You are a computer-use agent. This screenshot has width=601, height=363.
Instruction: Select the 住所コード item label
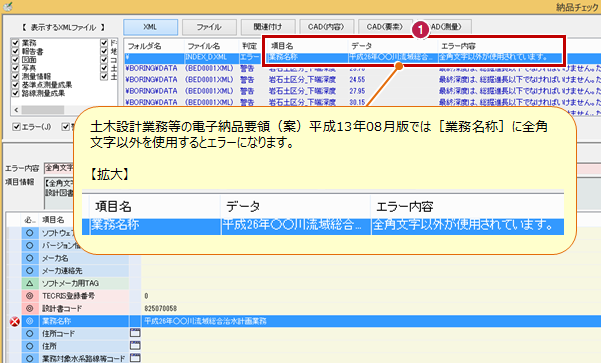(x=58, y=333)
